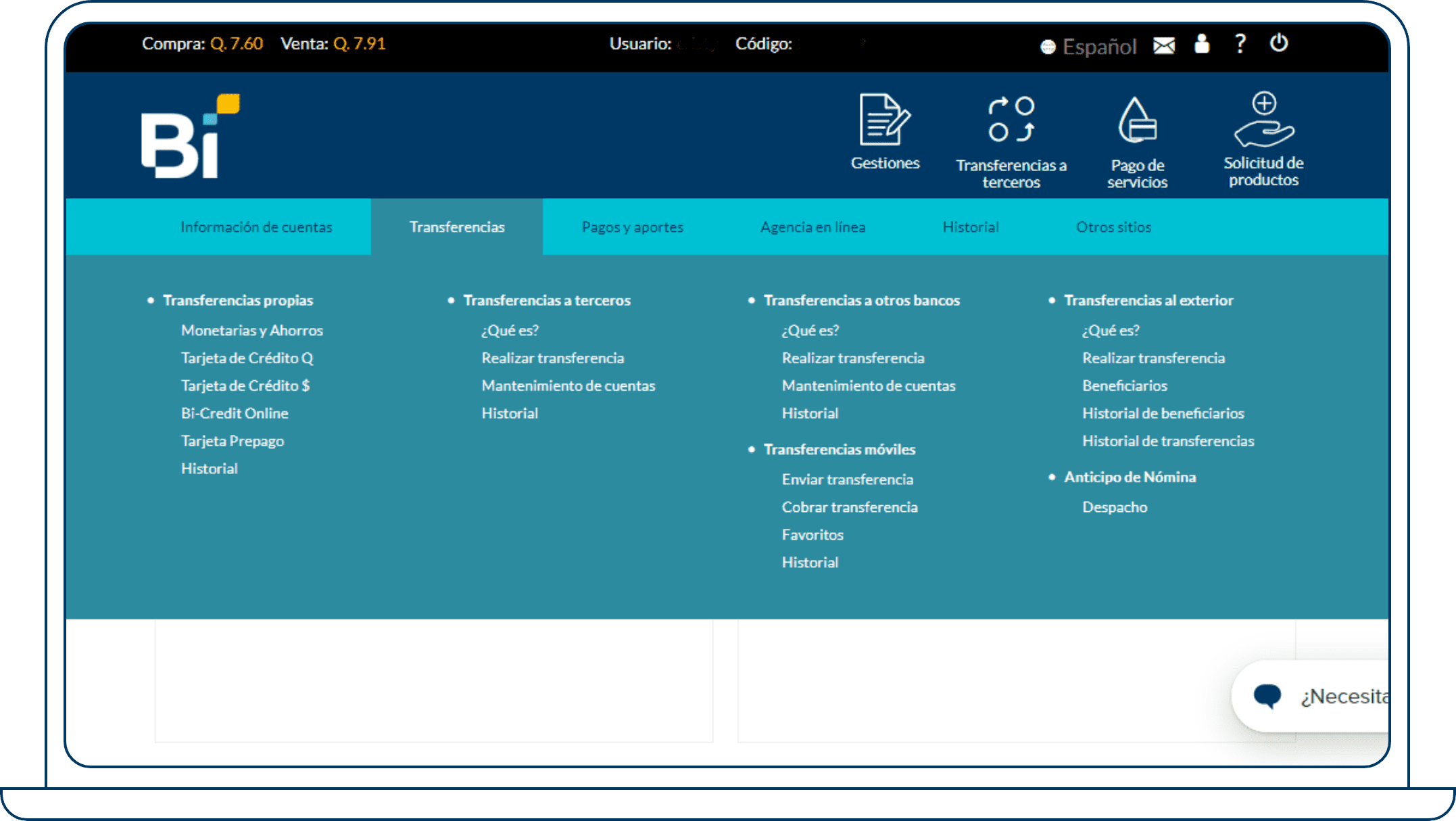This screenshot has width=1456, height=821.
Task: Click the Código label
Action: click(x=764, y=44)
